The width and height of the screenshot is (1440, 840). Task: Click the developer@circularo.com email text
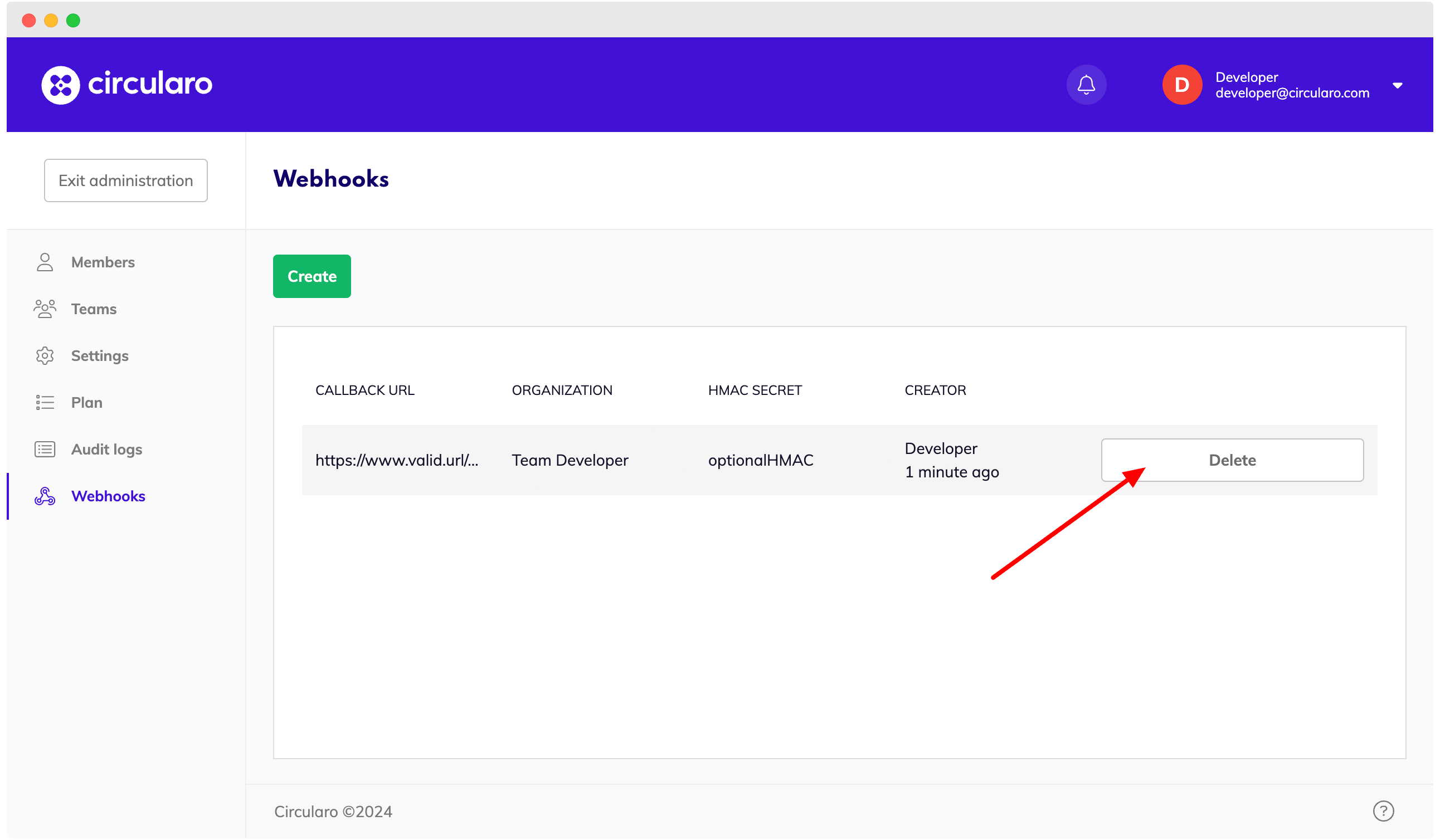pyautogui.click(x=1292, y=93)
